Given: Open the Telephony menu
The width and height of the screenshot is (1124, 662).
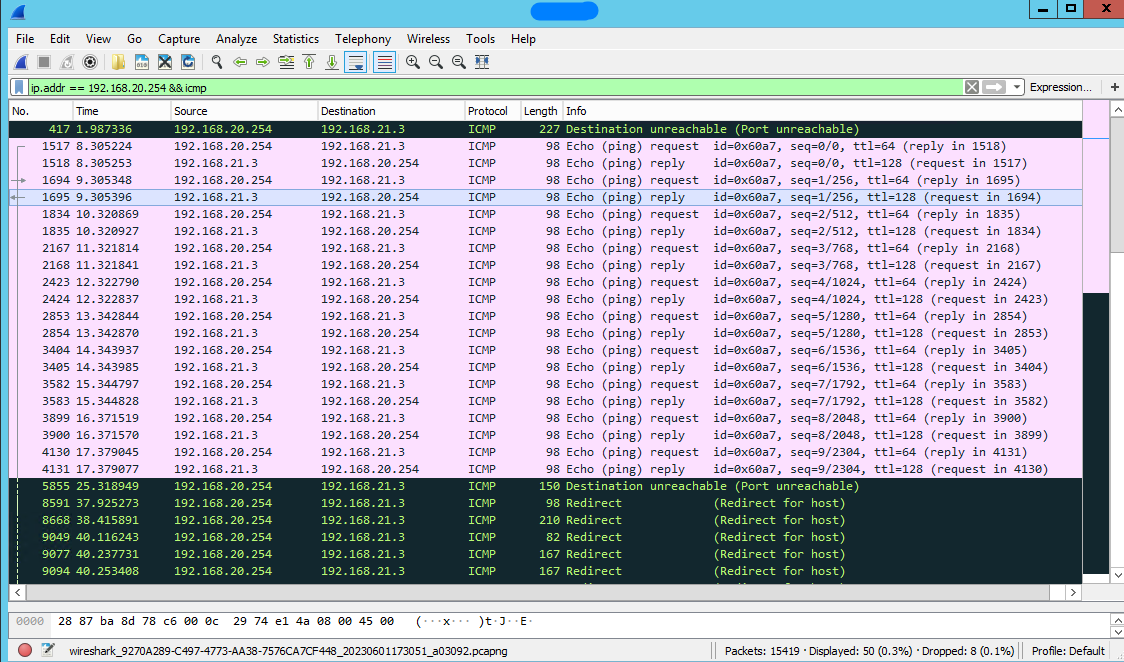Looking at the screenshot, I should 363,39.
